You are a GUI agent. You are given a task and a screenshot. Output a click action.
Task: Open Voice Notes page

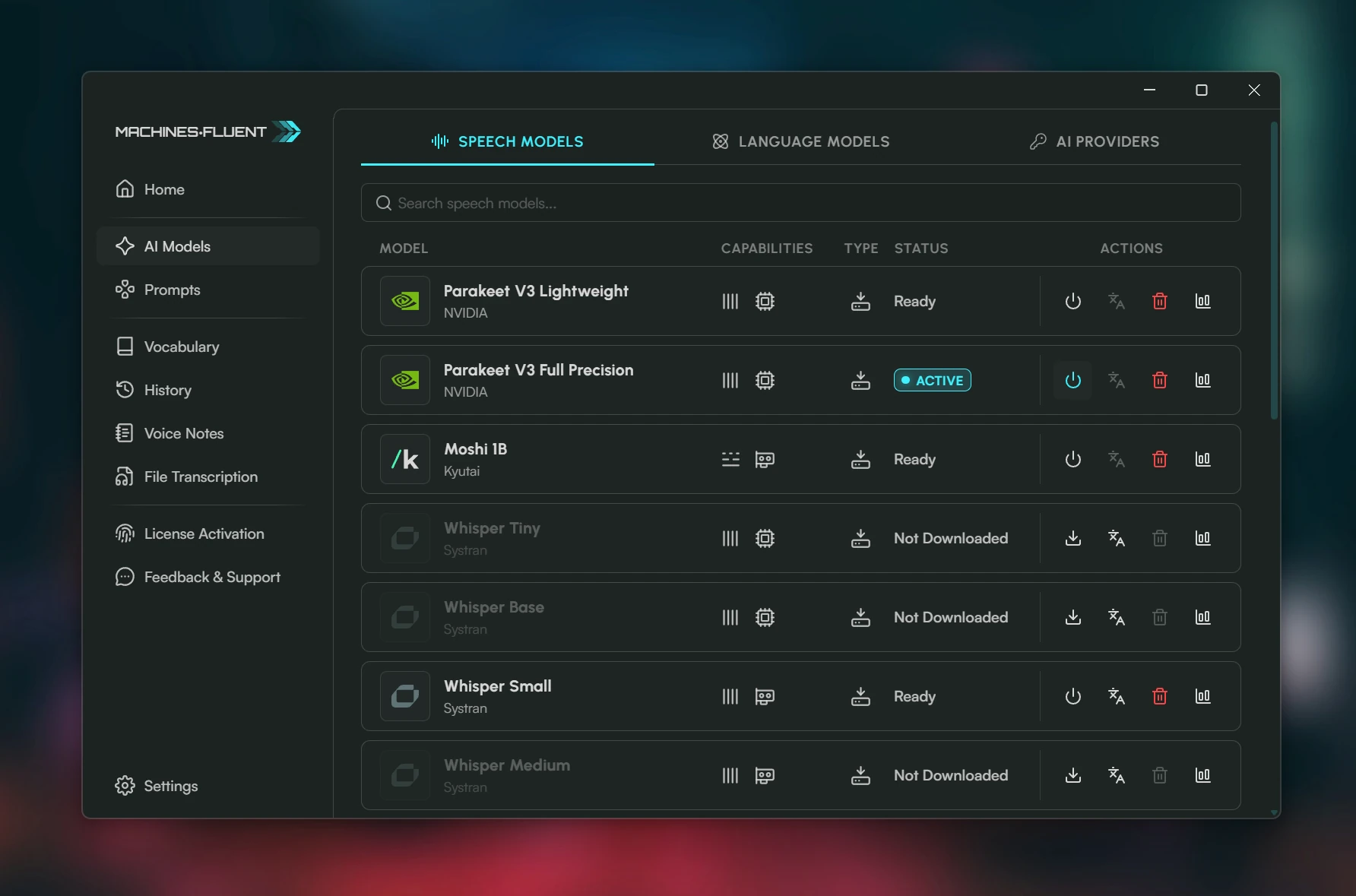[x=208, y=433]
